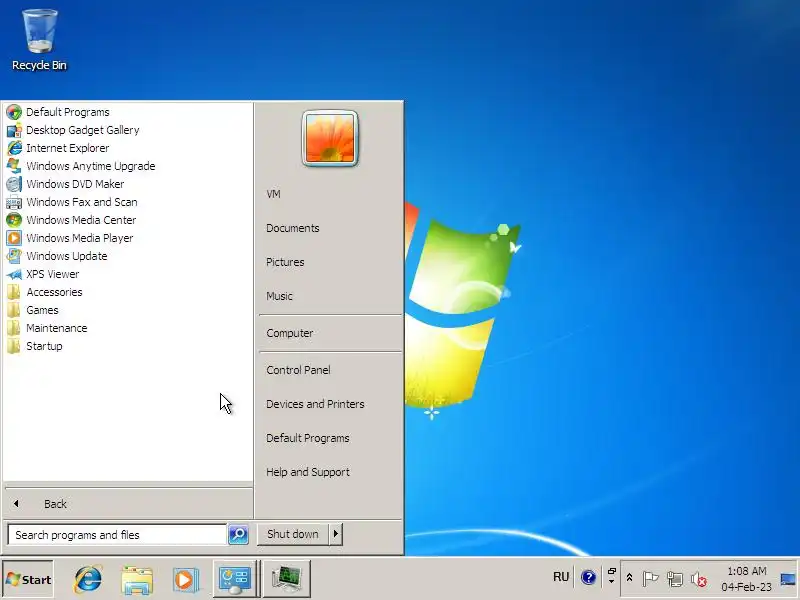Open the Recycle Bin desktop icon
The height and width of the screenshot is (600, 800).
point(39,40)
